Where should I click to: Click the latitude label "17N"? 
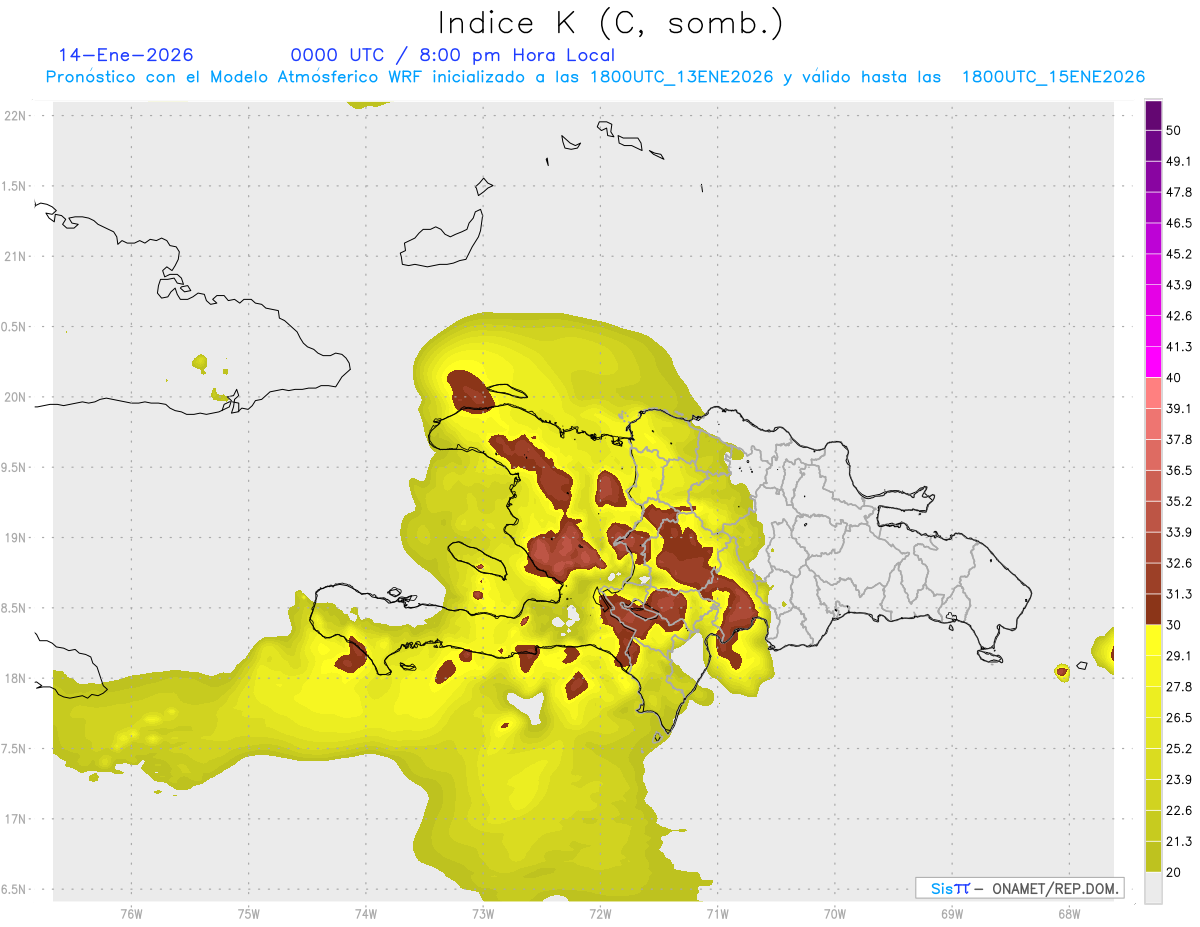point(16,819)
